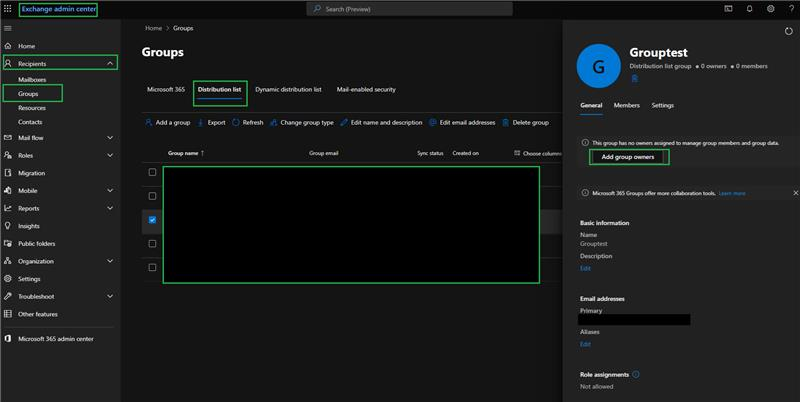800x402 pixels.
Task: Collapse the Recipients section chevron
Action: click(110, 63)
